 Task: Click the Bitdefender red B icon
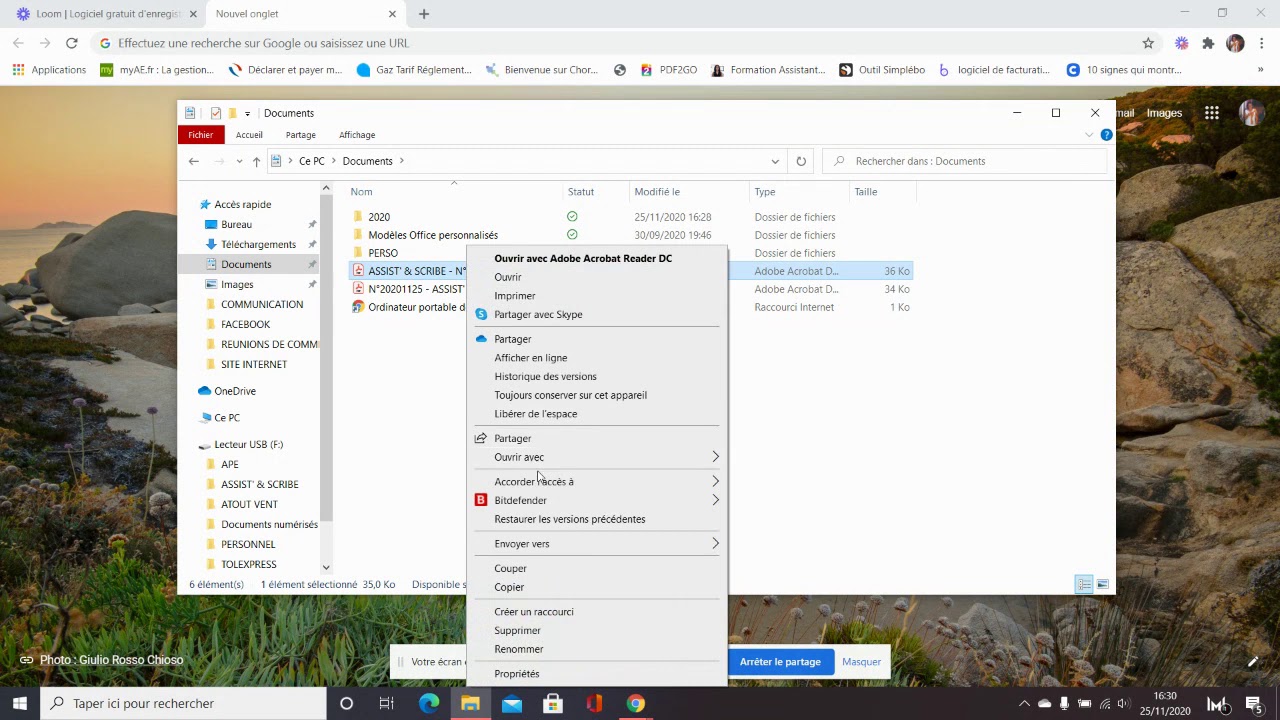click(x=481, y=500)
